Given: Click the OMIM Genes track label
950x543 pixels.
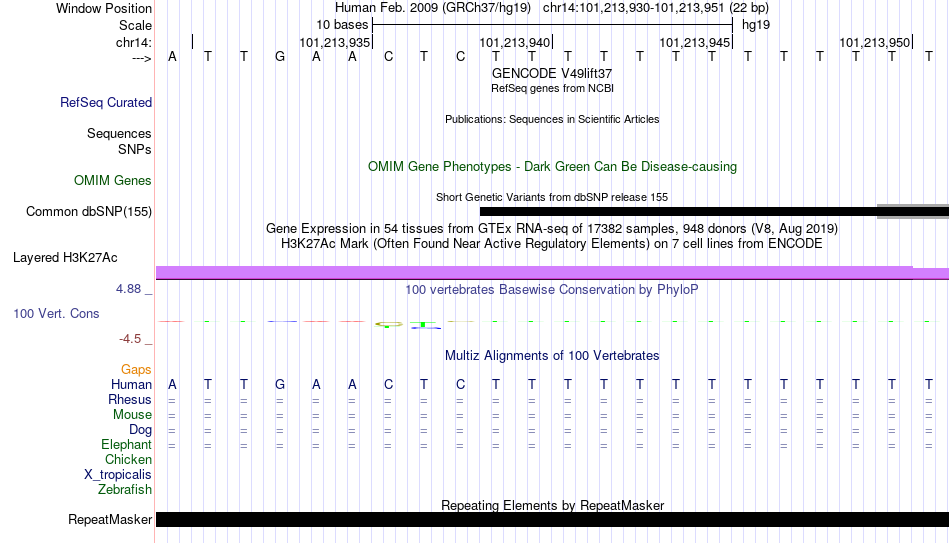Looking at the screenshot, I should [113, 181].
